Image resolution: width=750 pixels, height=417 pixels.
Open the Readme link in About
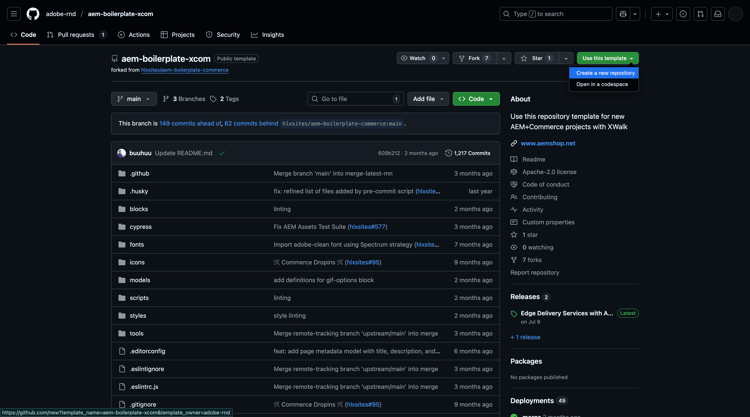click(x=533, y=159)
